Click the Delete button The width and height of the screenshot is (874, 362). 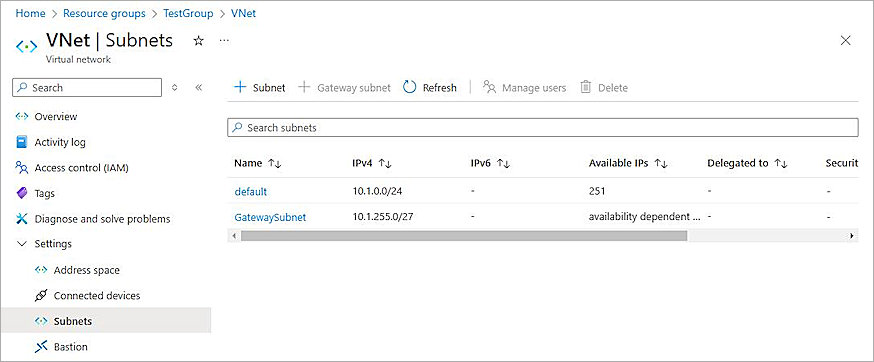(604, 88)
